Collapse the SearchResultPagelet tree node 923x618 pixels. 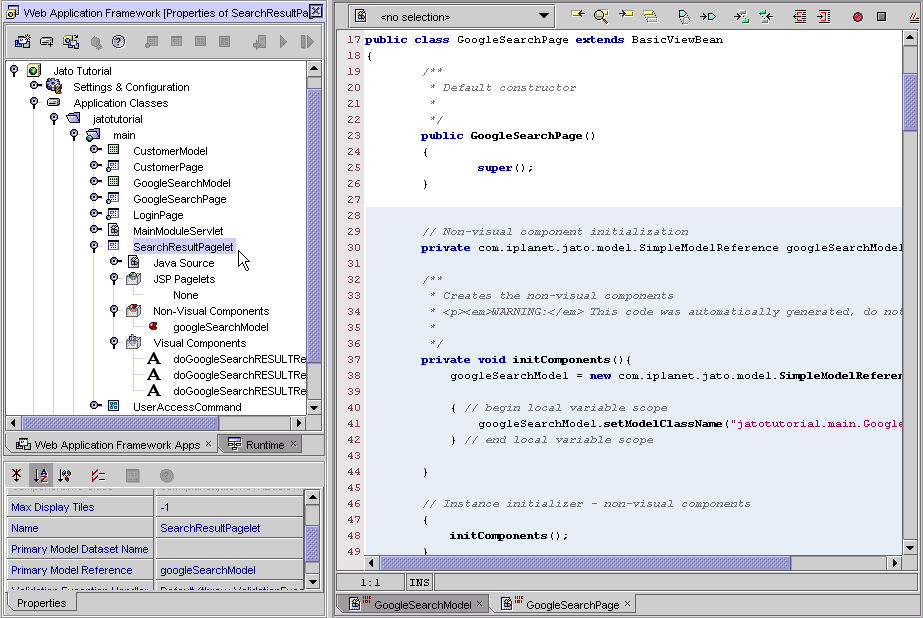pyautogui.click(x=94, y=246)
